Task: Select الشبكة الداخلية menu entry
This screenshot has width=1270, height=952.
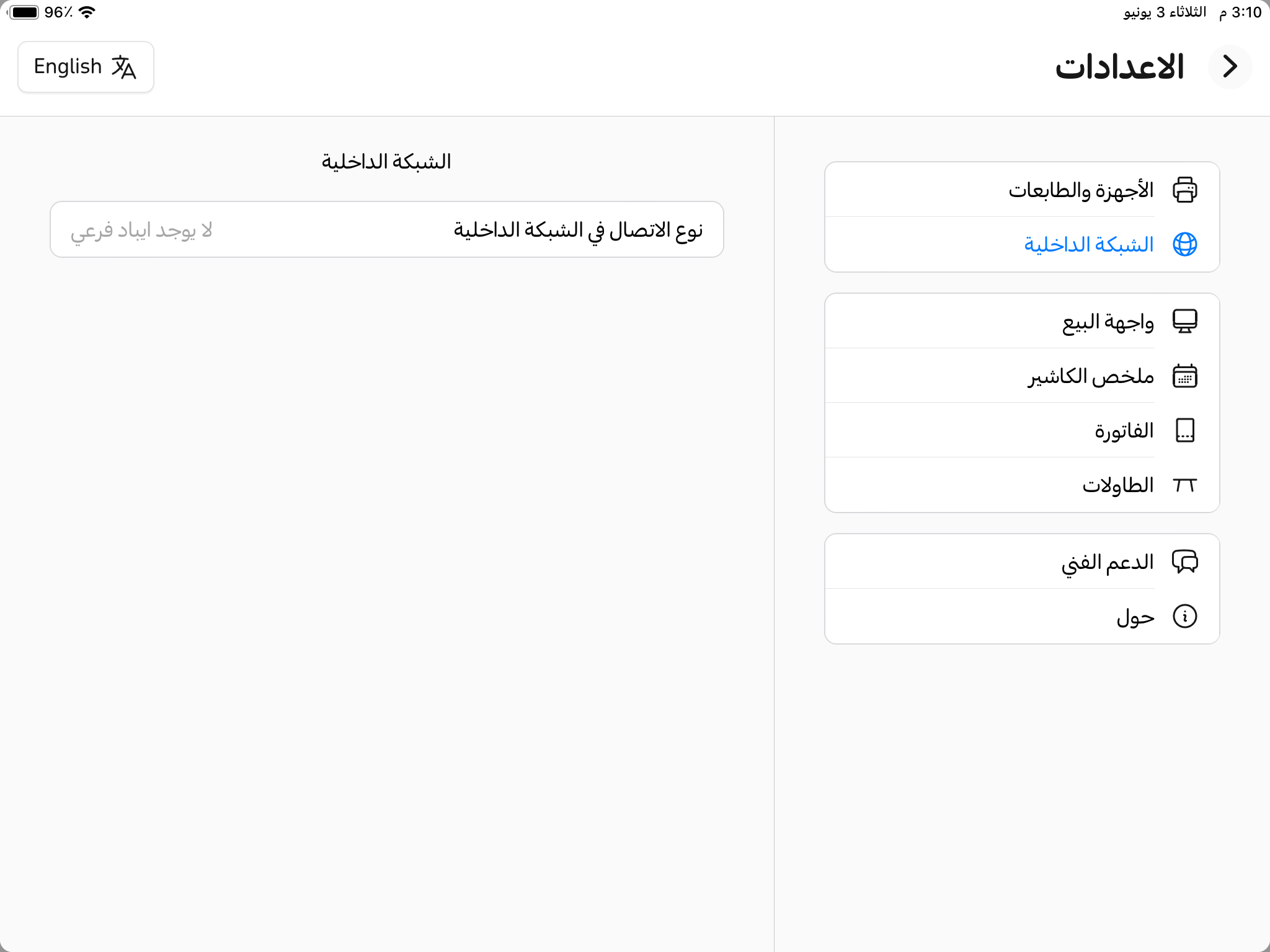Action: (1022, 244)
